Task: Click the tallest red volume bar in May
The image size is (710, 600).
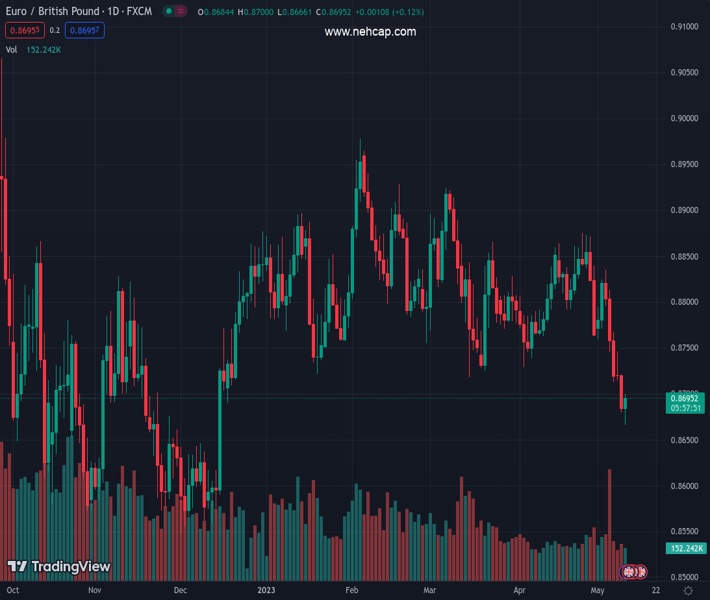Action: [609, 520]
